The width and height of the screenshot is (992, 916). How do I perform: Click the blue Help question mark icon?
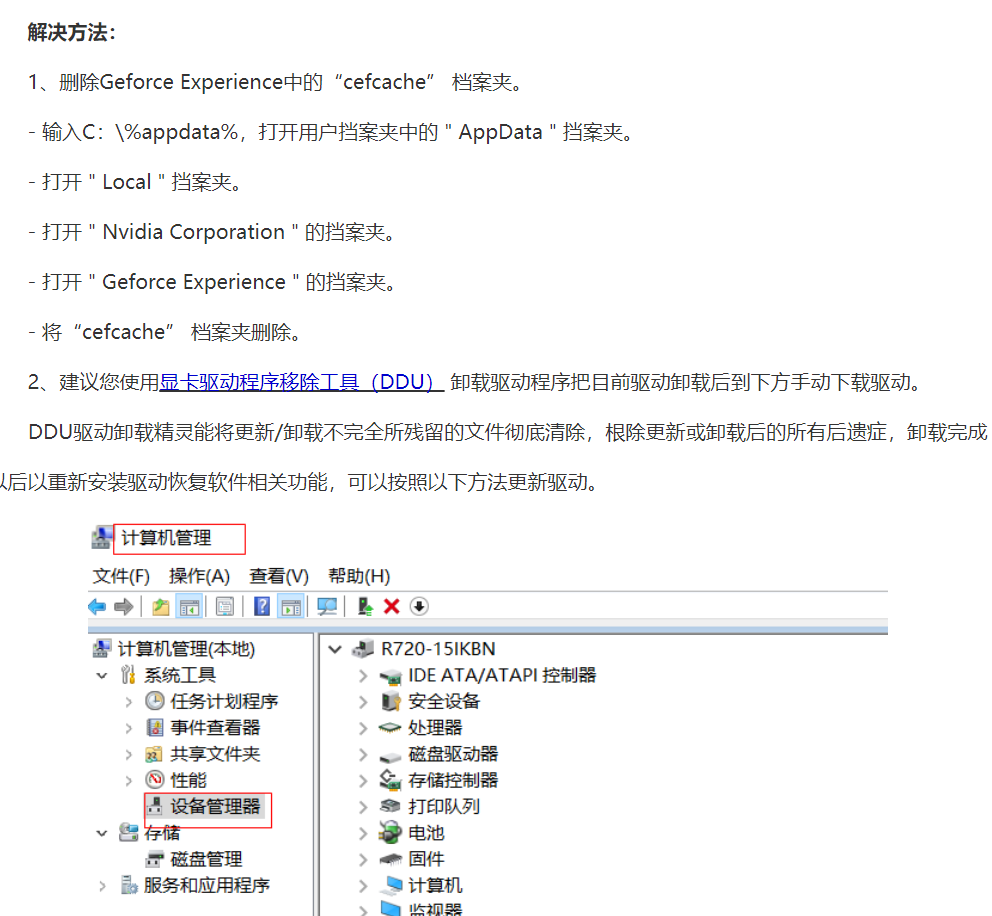262,607
